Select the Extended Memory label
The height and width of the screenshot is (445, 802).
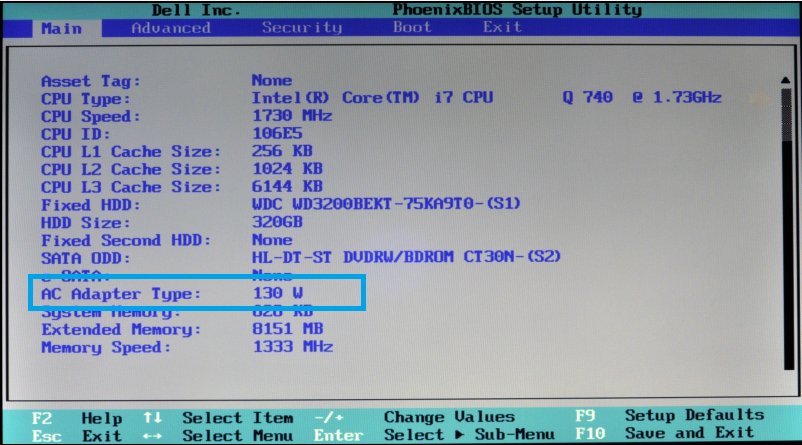click(121, 329)
